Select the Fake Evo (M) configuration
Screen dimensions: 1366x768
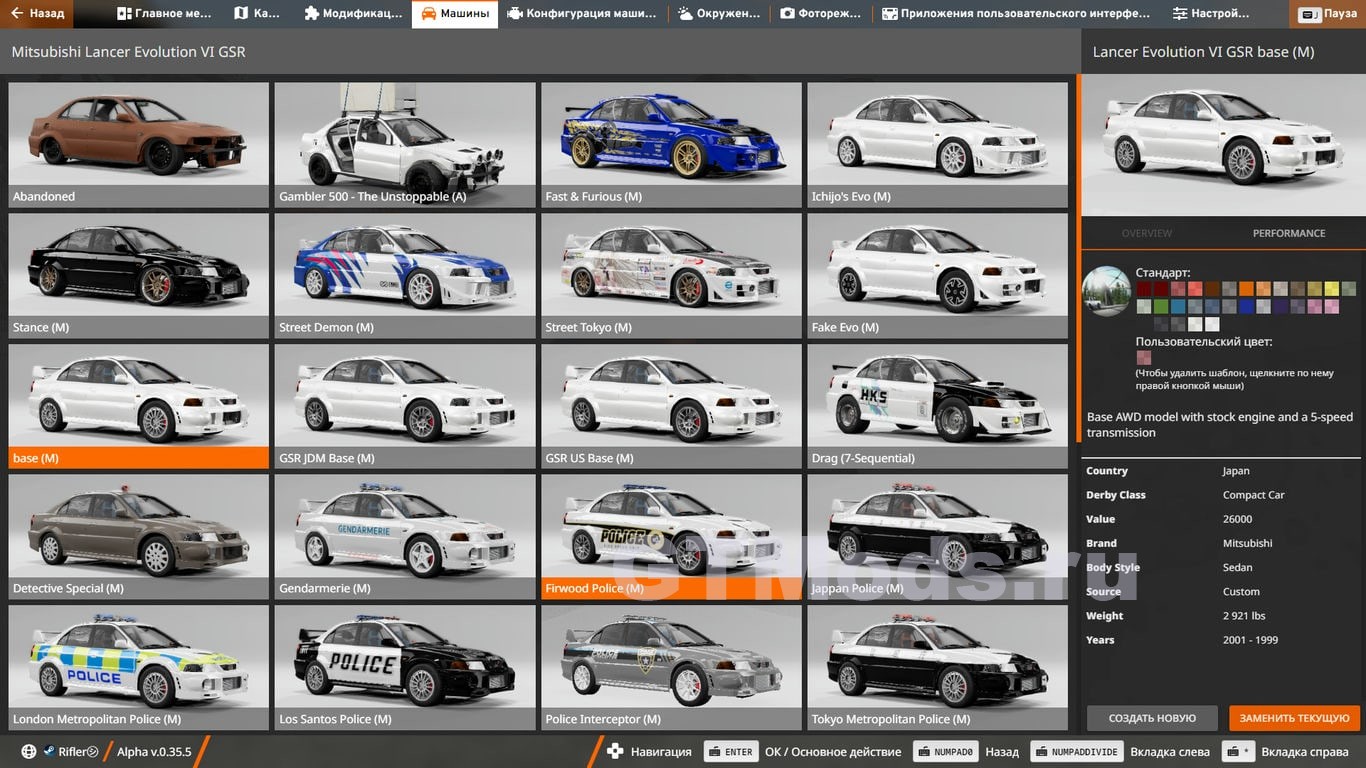(x=937, y=276)
